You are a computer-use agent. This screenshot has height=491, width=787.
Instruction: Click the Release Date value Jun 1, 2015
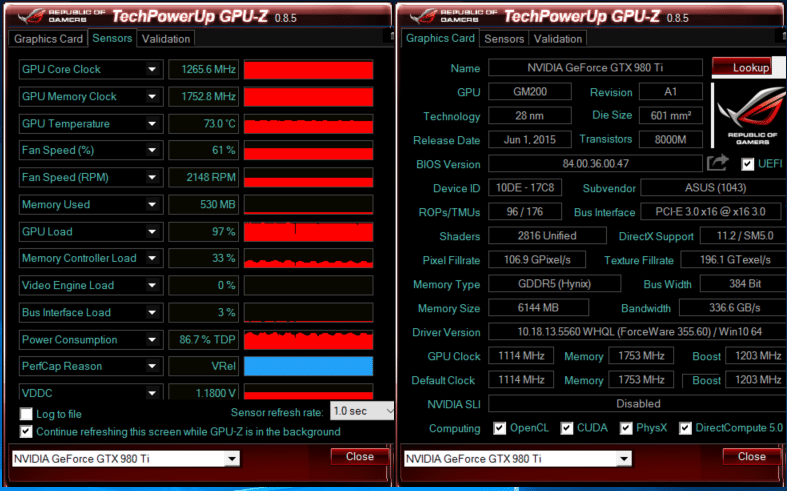point(530,139)
